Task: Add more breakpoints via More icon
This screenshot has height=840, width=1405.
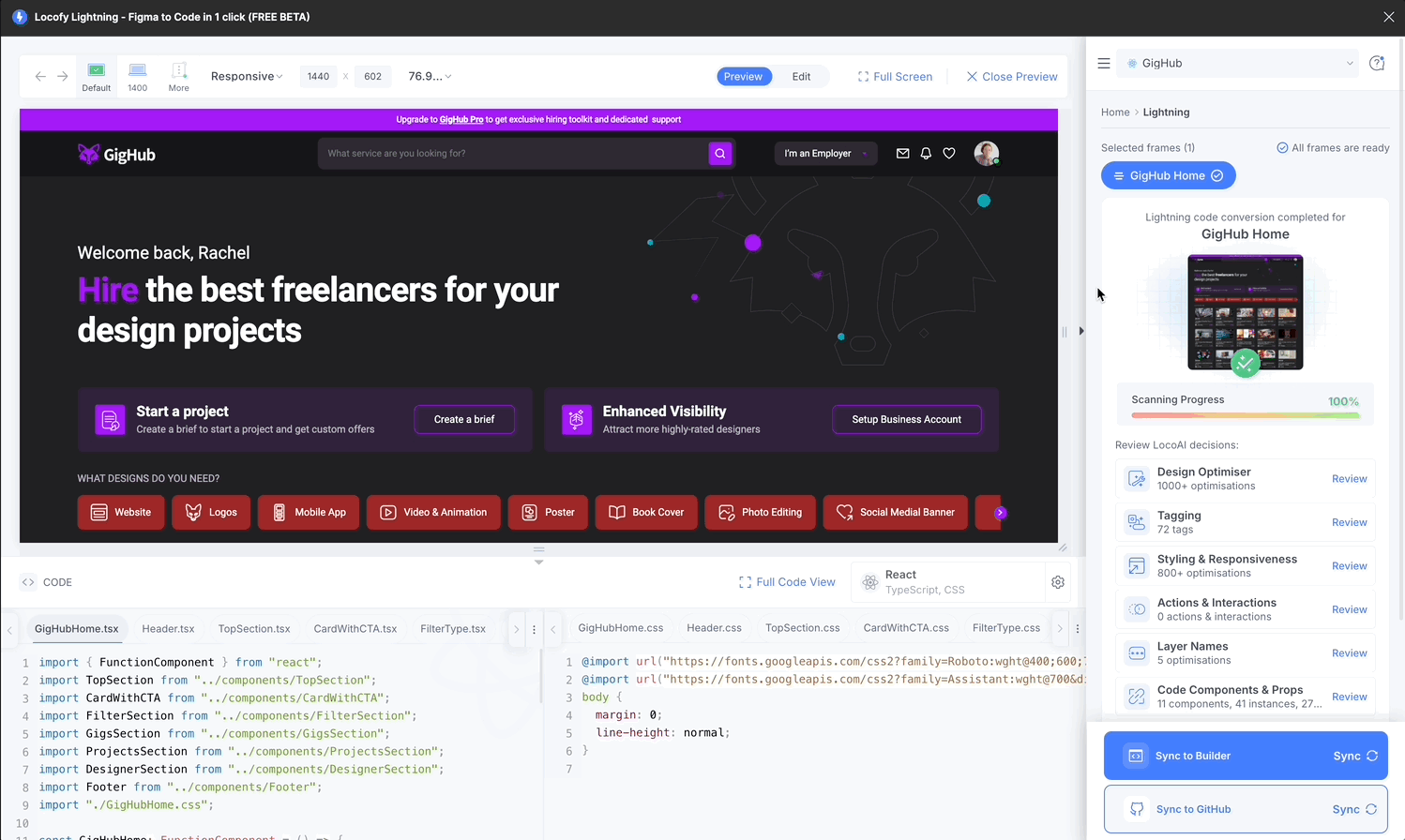Action: (178, 77)
